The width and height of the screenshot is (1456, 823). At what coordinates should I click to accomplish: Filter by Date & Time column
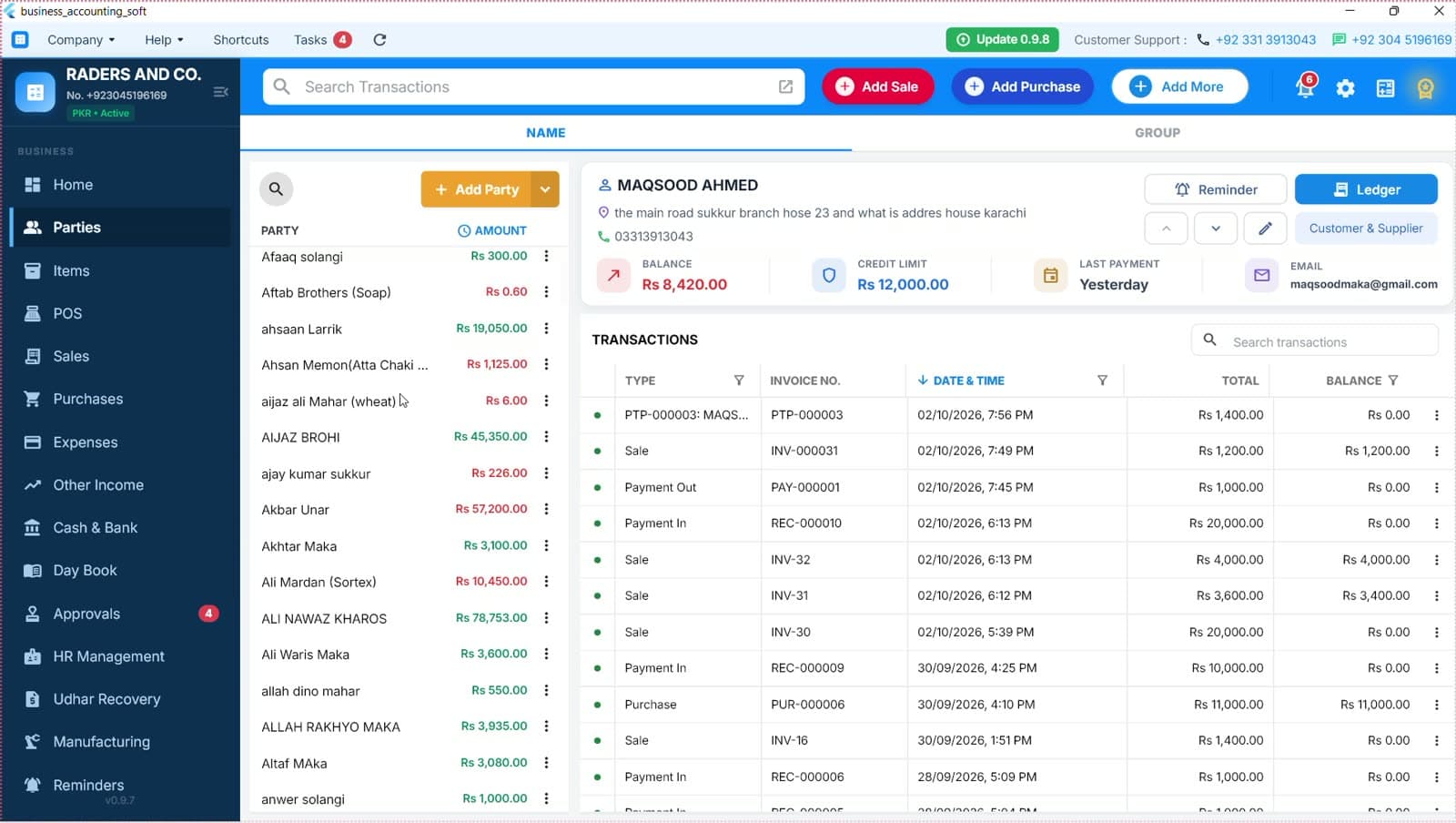[1102, 381]
